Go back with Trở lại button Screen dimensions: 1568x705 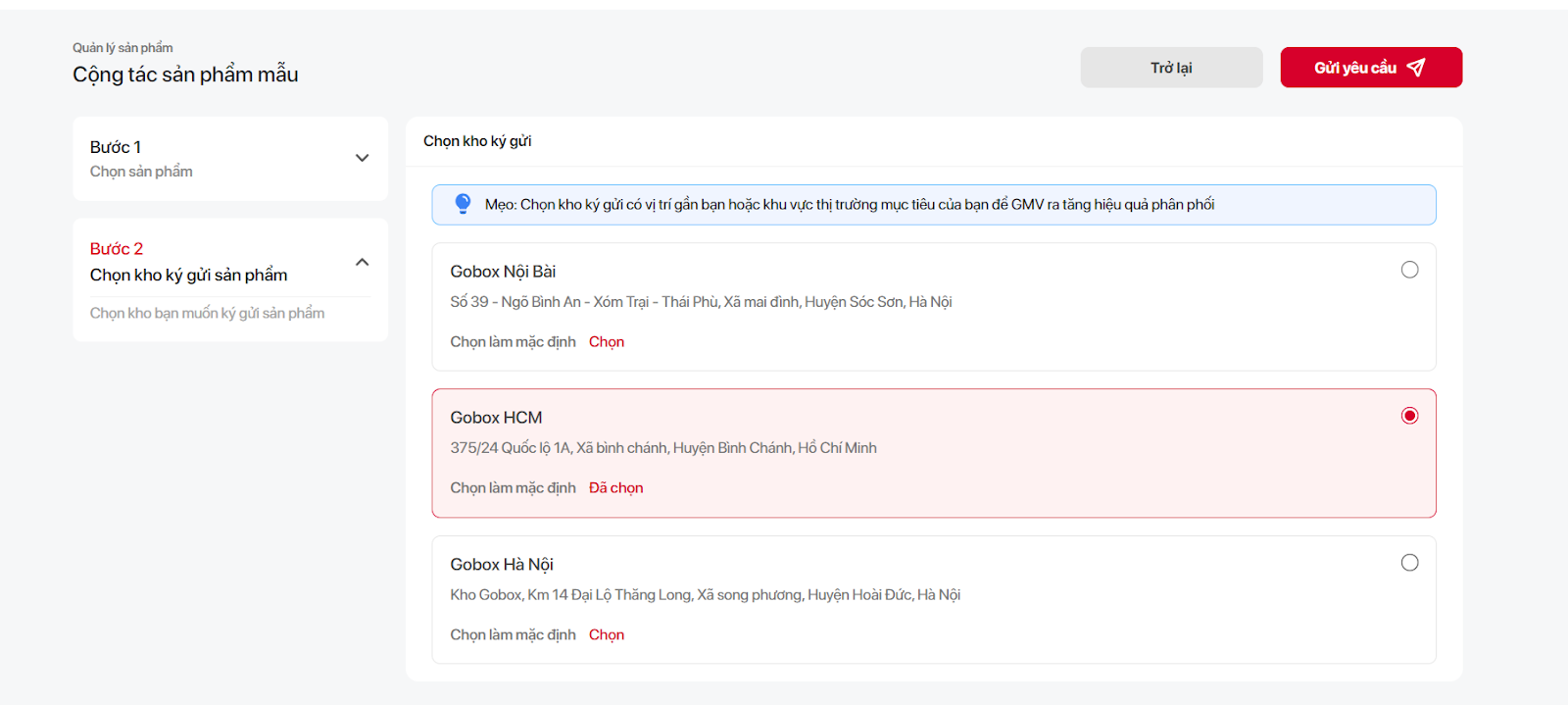pyautogui.click(x=1171, y=68)
